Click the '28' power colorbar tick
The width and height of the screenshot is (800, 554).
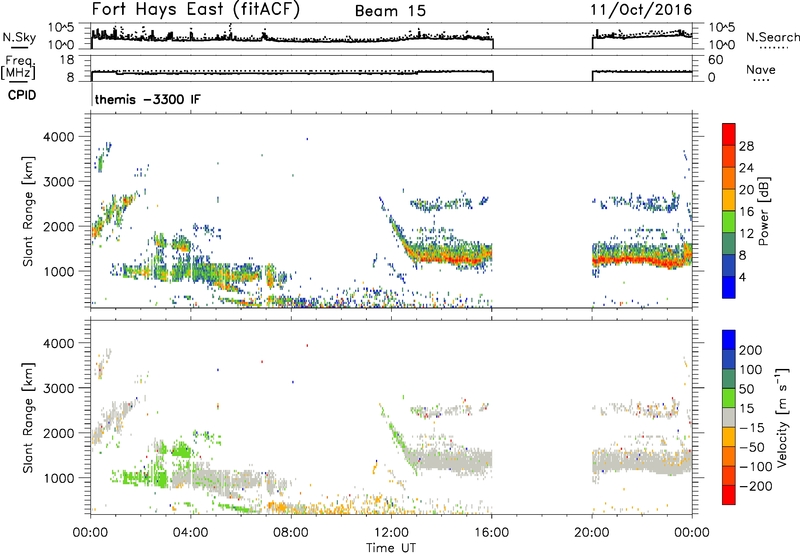[x=746, y=146]
